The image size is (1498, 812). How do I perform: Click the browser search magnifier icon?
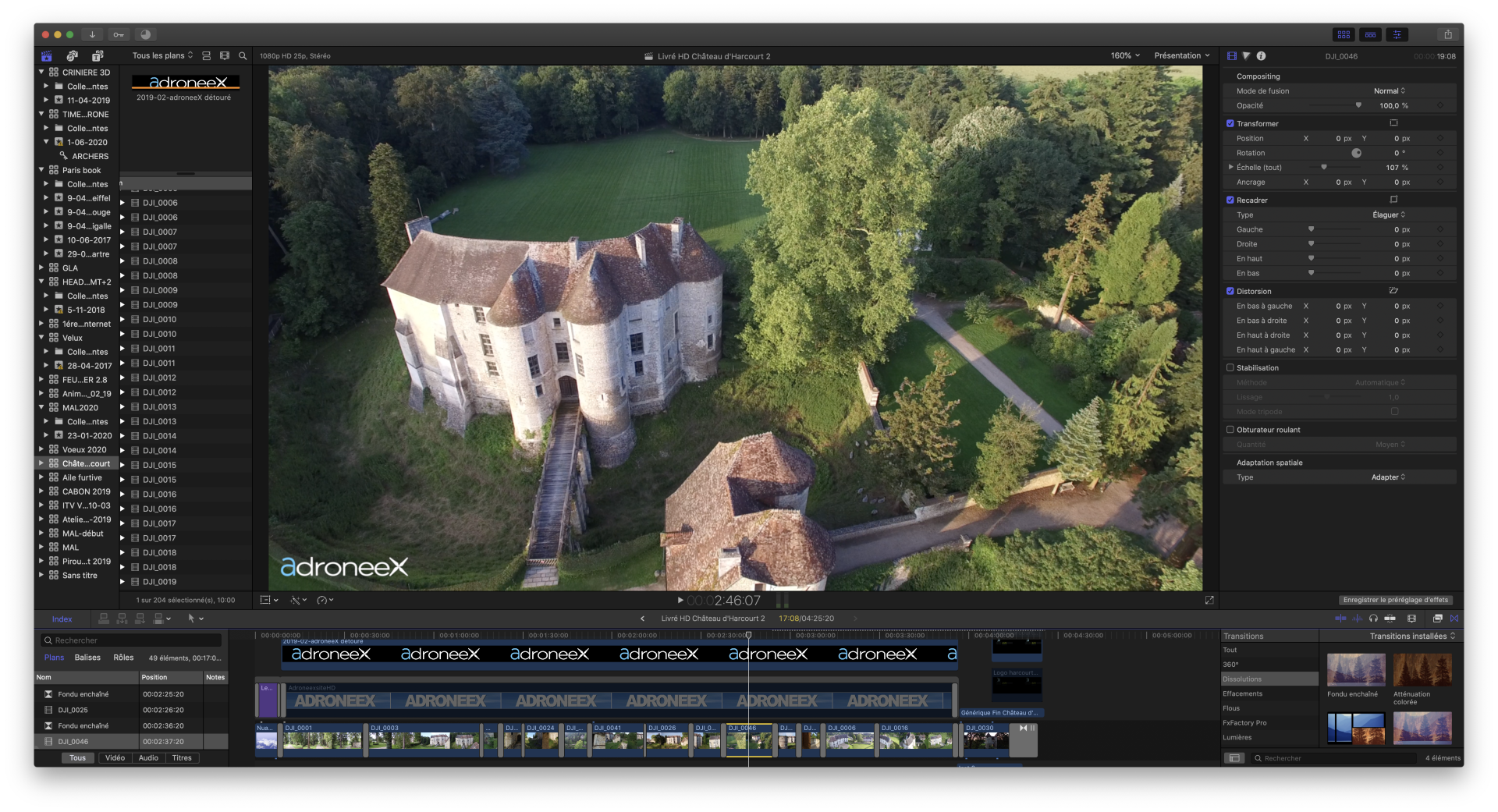coord(243,56)
